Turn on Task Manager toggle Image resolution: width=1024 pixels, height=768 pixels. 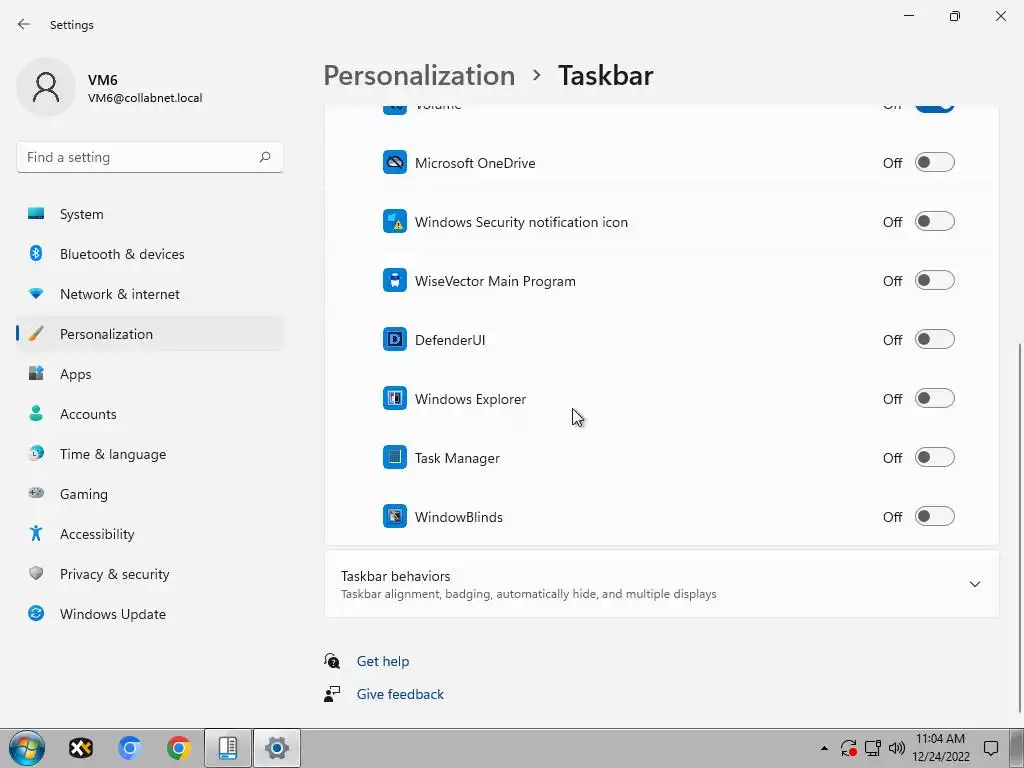click(x=935, y=457)
